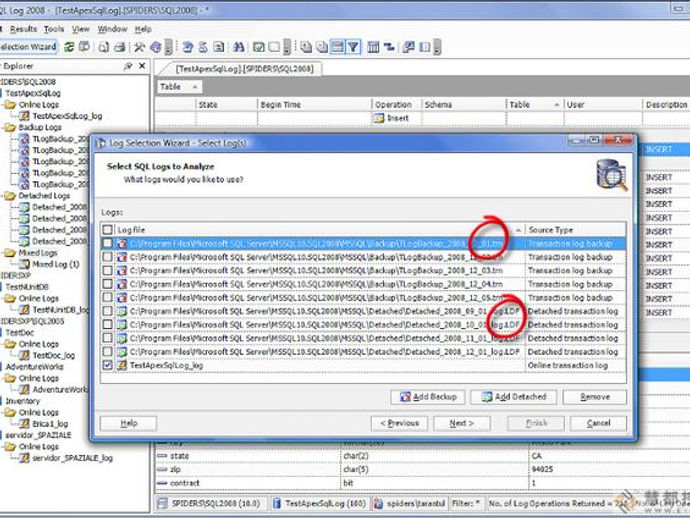
Task: Click the binoculars Find toolbar icon
Action: pos(239,47)
